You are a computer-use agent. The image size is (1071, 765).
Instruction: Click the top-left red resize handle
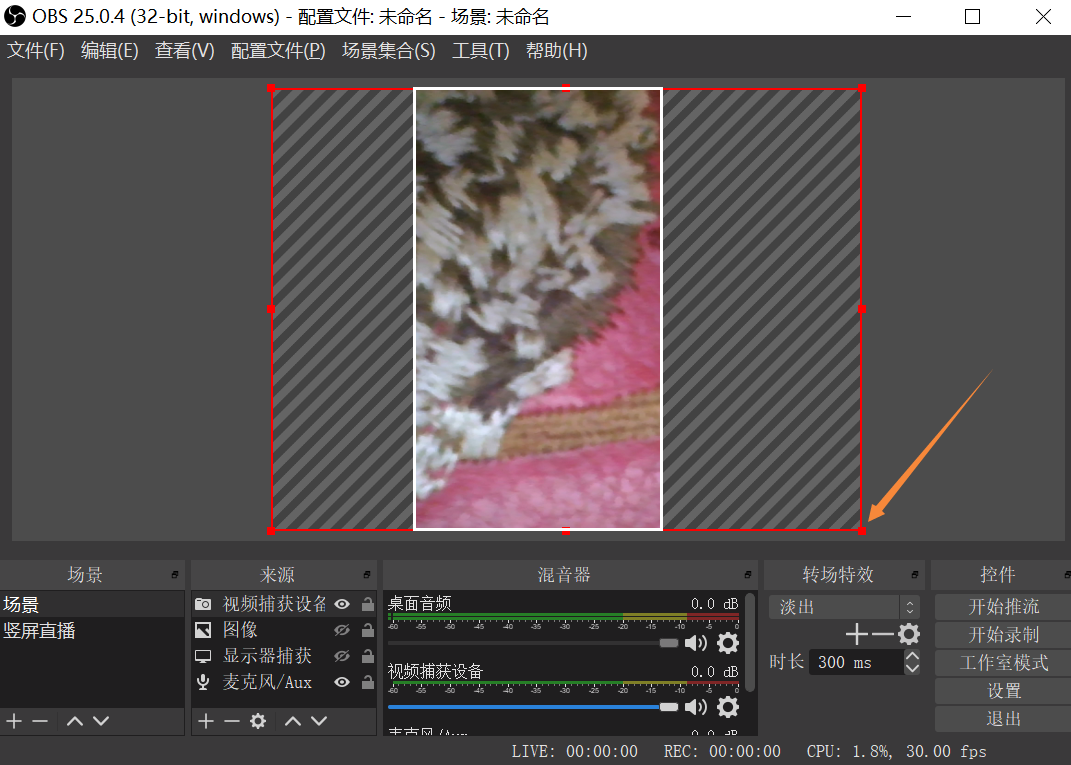(272, 88)
